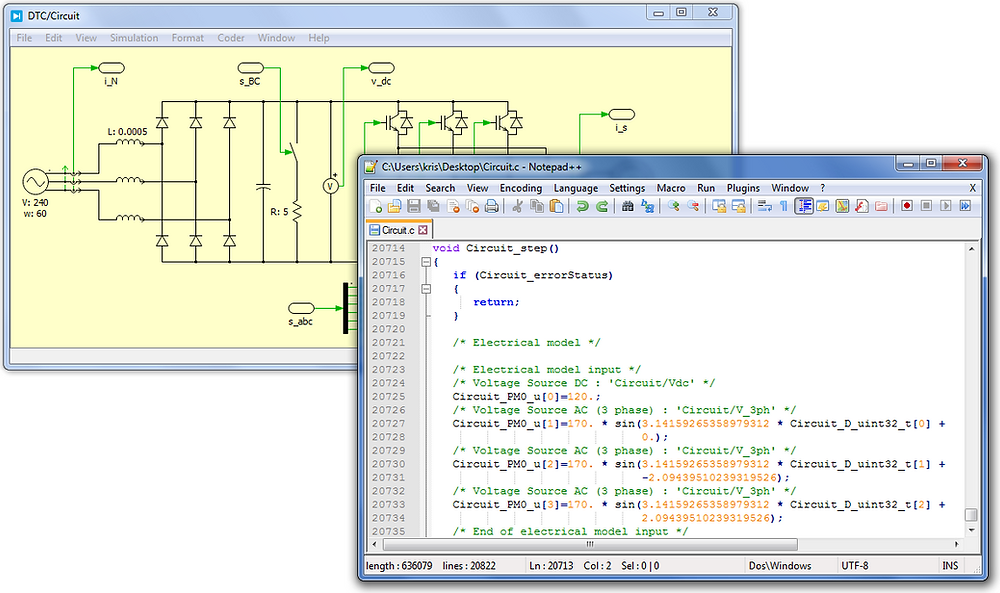Close the Circuit.c tab with red X

click(422, 230)
